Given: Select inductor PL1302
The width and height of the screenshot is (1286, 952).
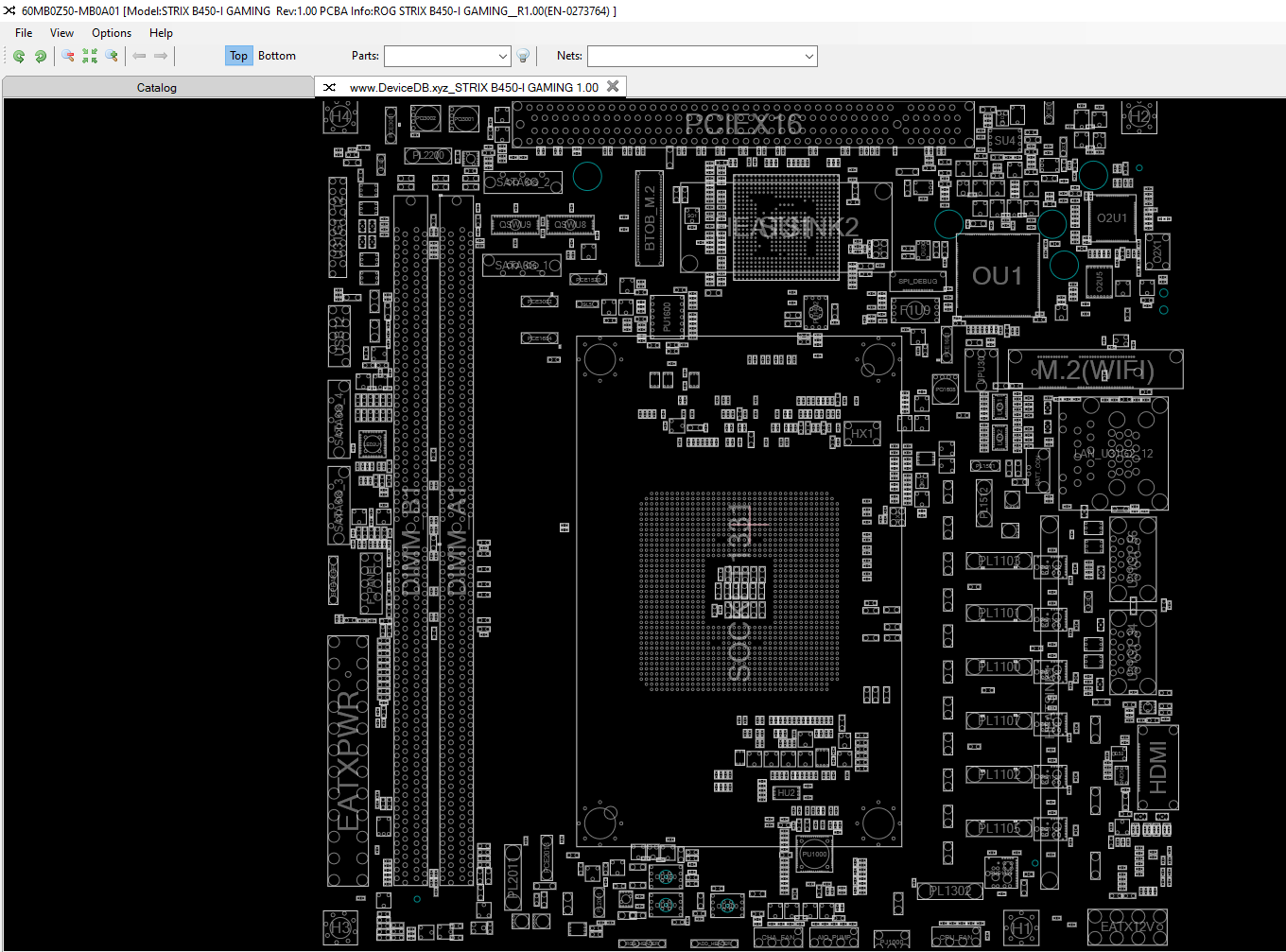Looking at the screenshot, I should pyautogui.click(x=950, y=891).
